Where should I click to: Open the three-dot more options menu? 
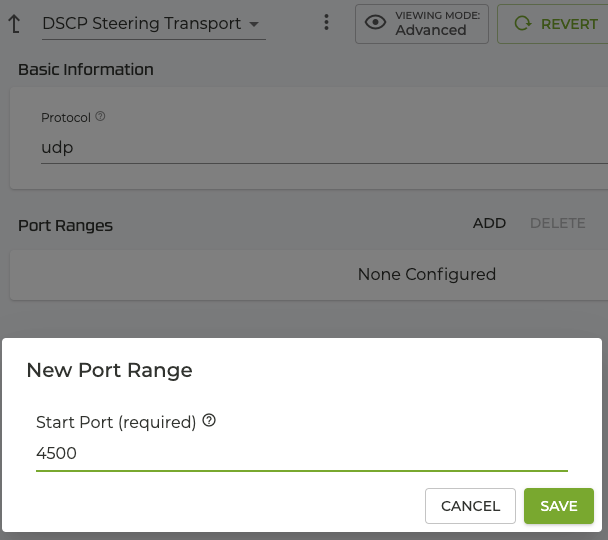[326, 22]
